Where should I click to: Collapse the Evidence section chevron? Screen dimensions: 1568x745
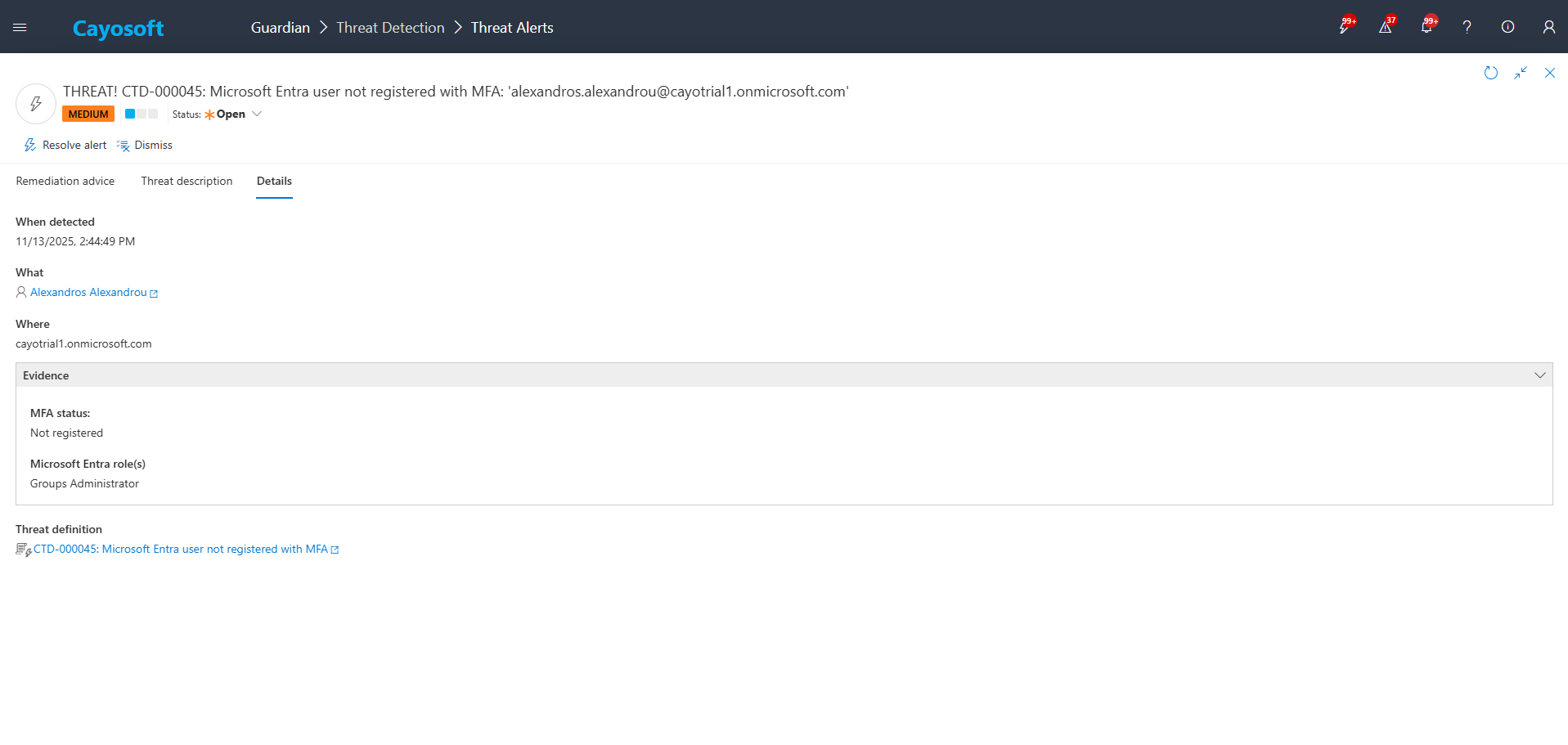(1539, 375)
